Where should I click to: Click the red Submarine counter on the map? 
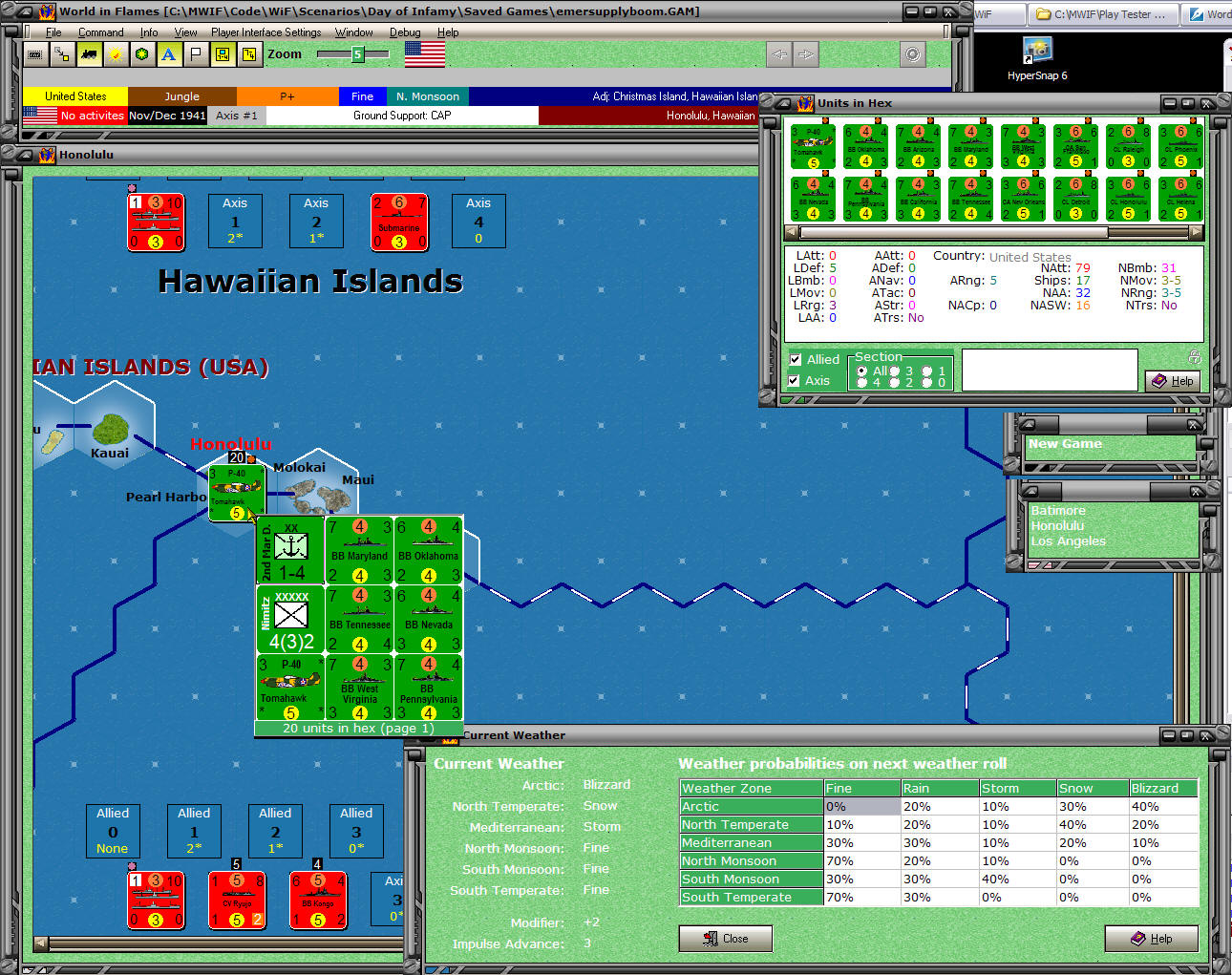point(399,223)
